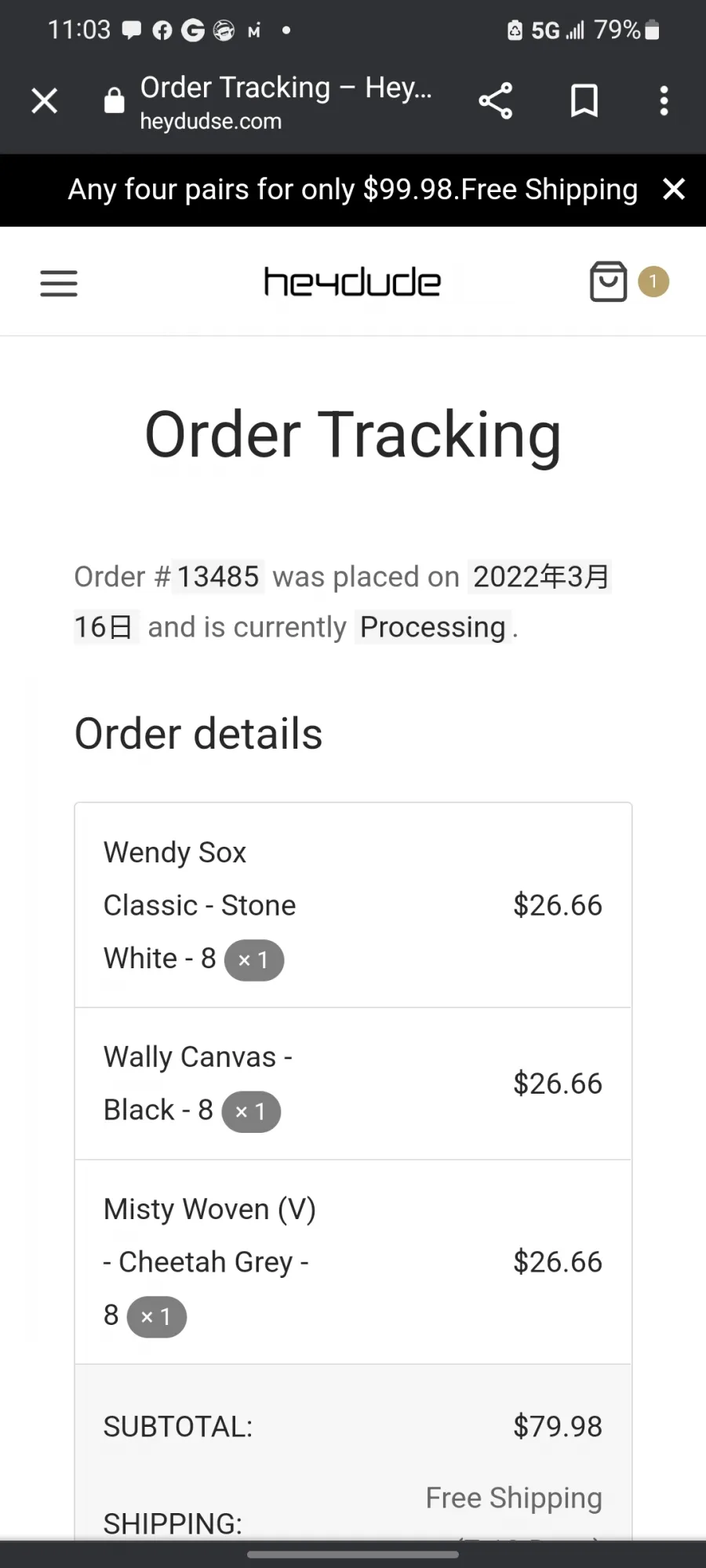Tap the heydudse.com URL text

coord(211,122)
